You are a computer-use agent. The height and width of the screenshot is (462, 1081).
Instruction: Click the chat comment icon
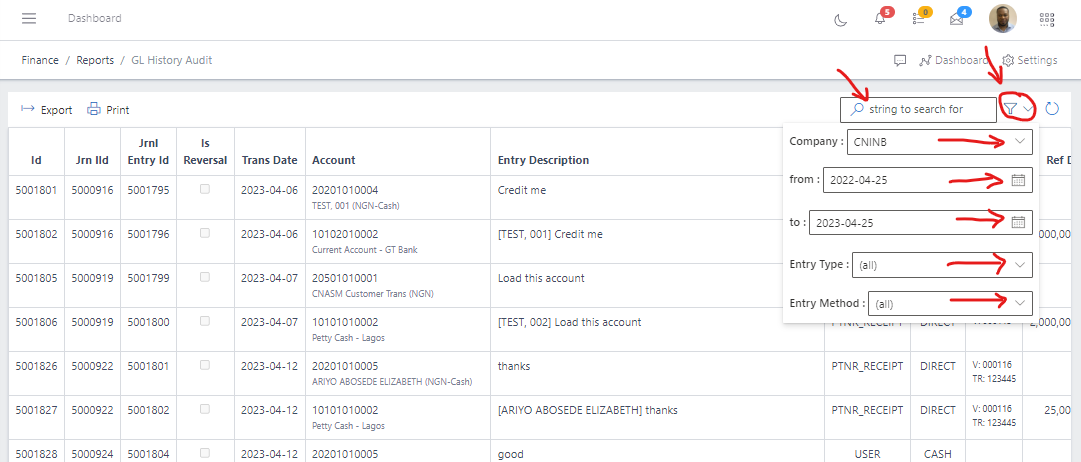click(x=900, y=60)
